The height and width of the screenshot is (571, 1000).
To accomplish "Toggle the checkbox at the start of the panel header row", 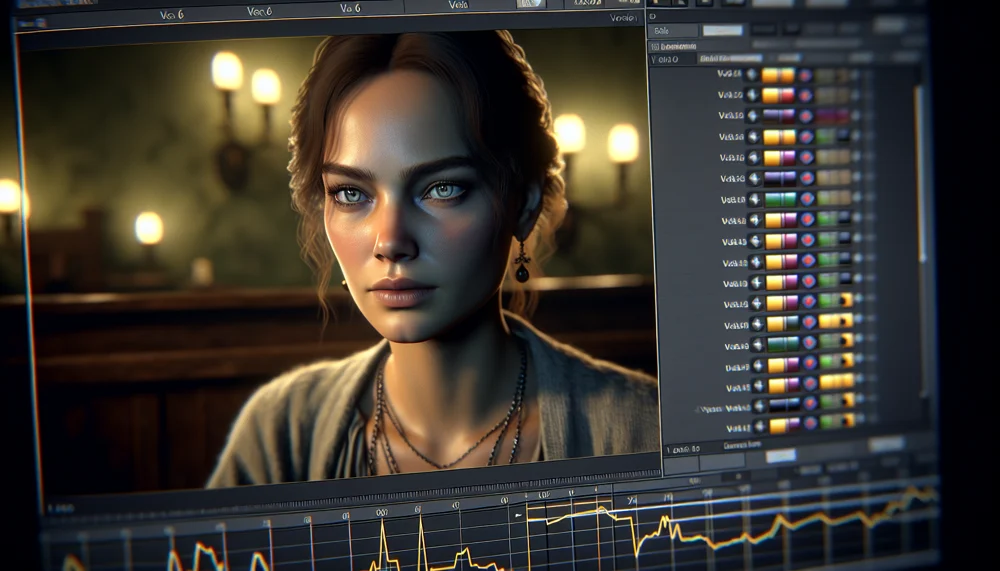I will point(656,59).
